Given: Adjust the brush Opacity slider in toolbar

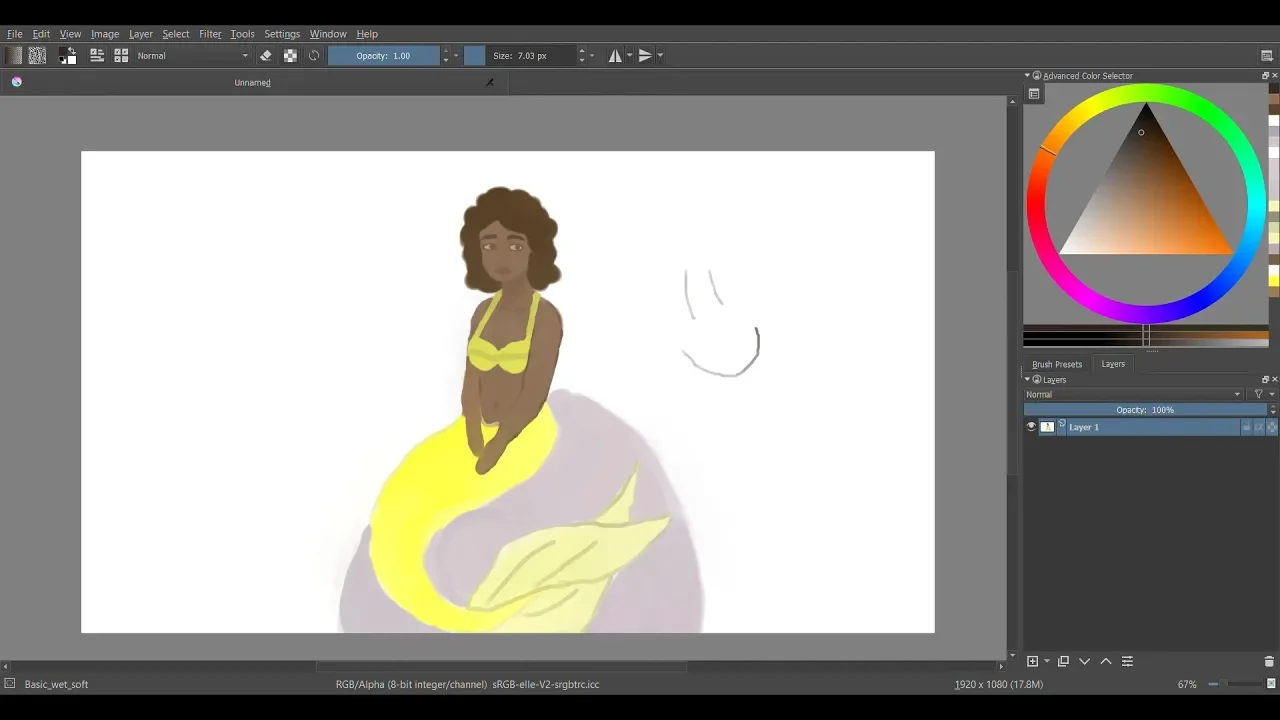Looking at the screenshot, I should pos(384,56).
